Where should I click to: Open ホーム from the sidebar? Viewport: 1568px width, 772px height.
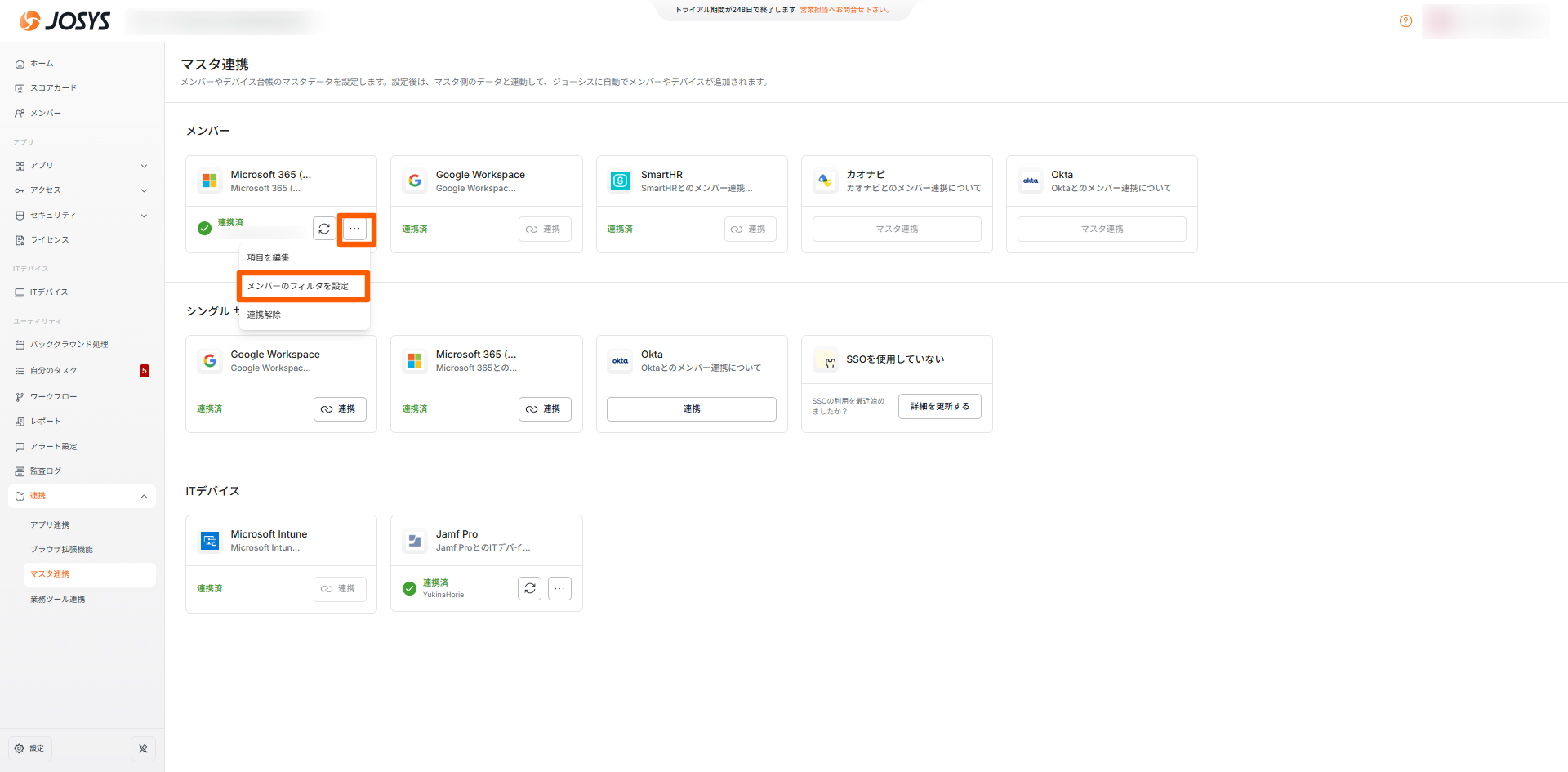pyautogui.click(x=42, y=64)
